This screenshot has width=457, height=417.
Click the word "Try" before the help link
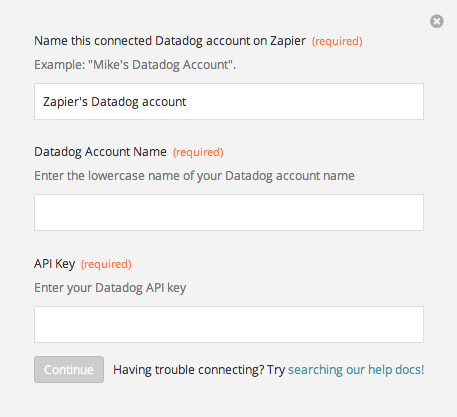(x=276, y=370)
